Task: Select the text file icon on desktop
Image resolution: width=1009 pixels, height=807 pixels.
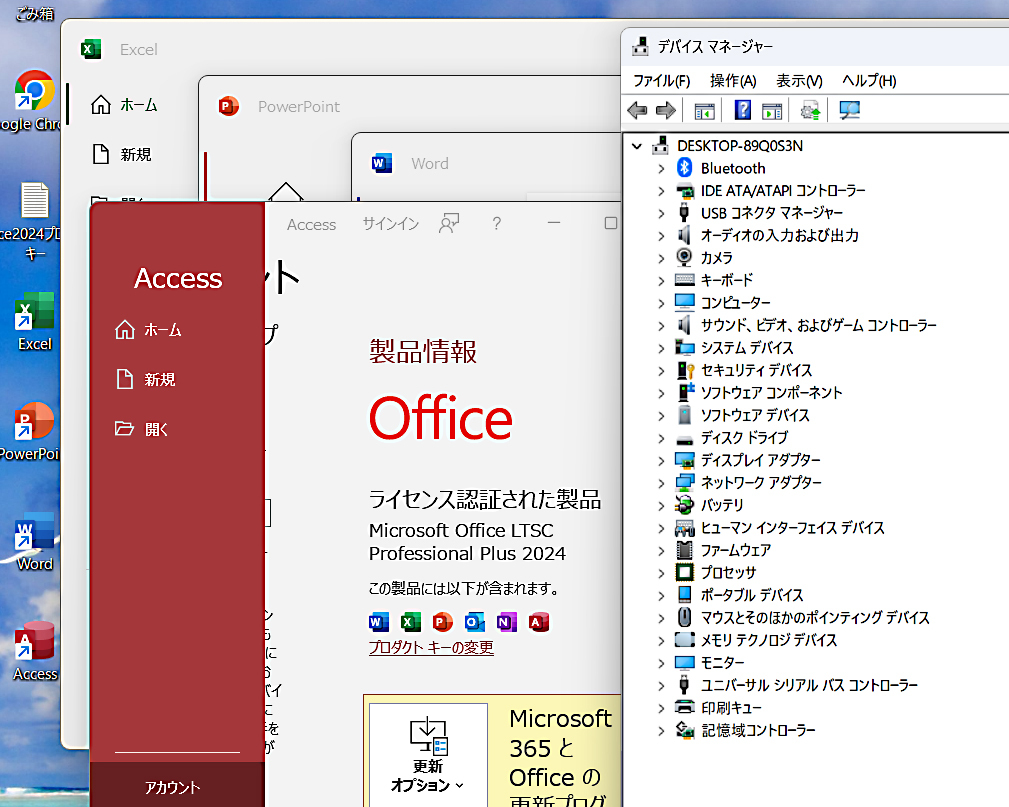Action: 34,199
